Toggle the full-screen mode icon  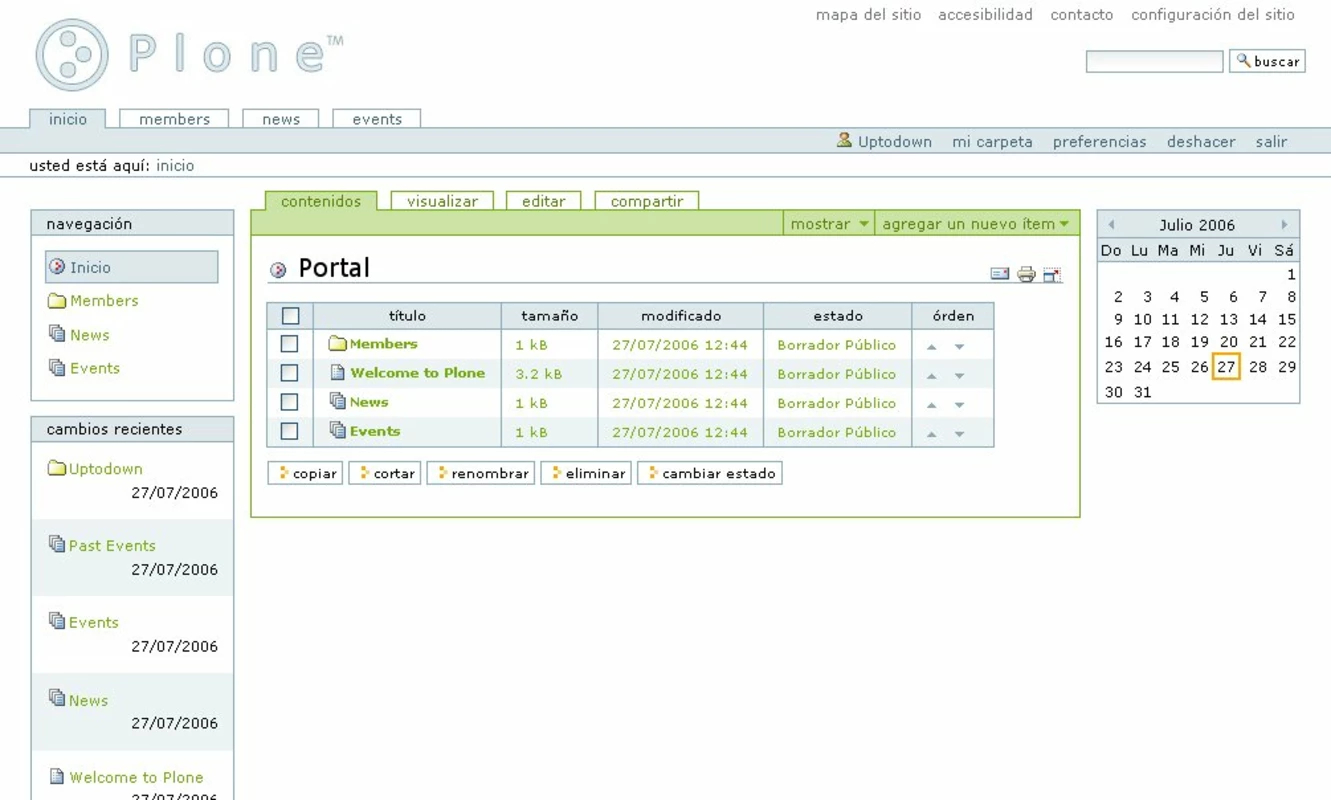(1052, 274)
